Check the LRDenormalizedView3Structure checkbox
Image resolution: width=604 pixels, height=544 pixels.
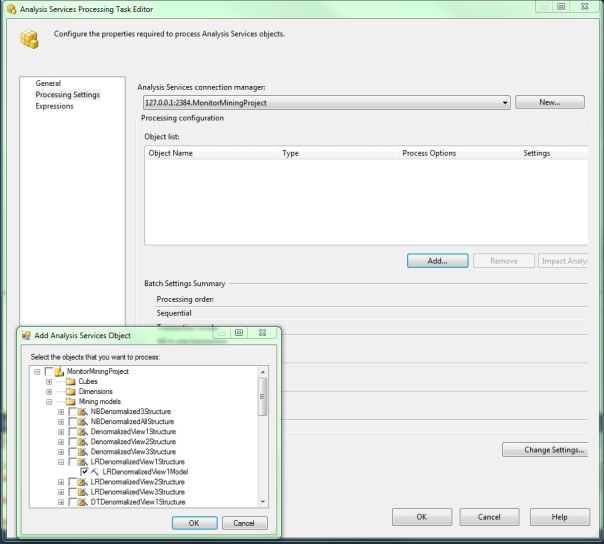72,492
